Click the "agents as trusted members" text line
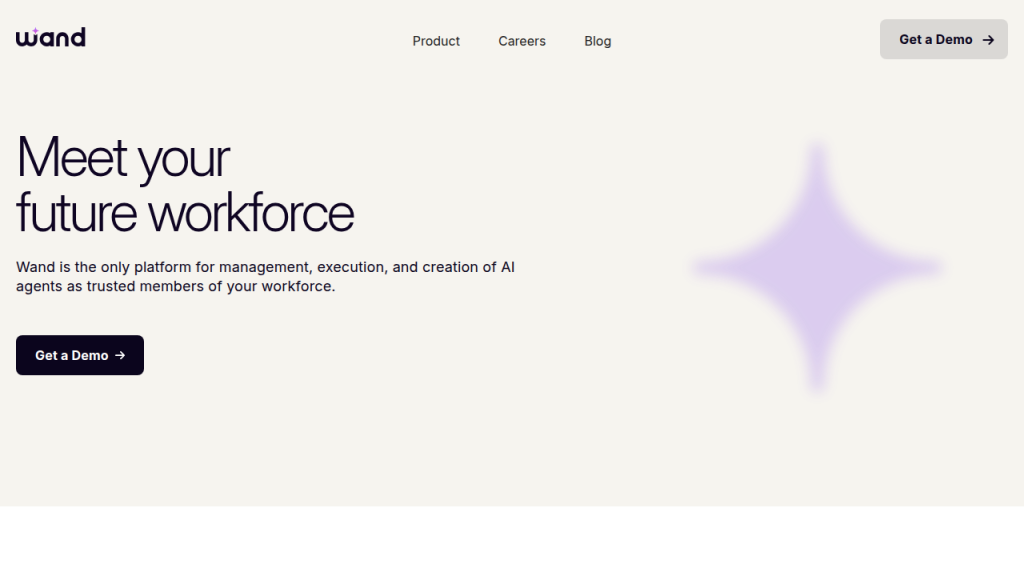The height and width of the screenshot is (576, 1024). (175, 286)
